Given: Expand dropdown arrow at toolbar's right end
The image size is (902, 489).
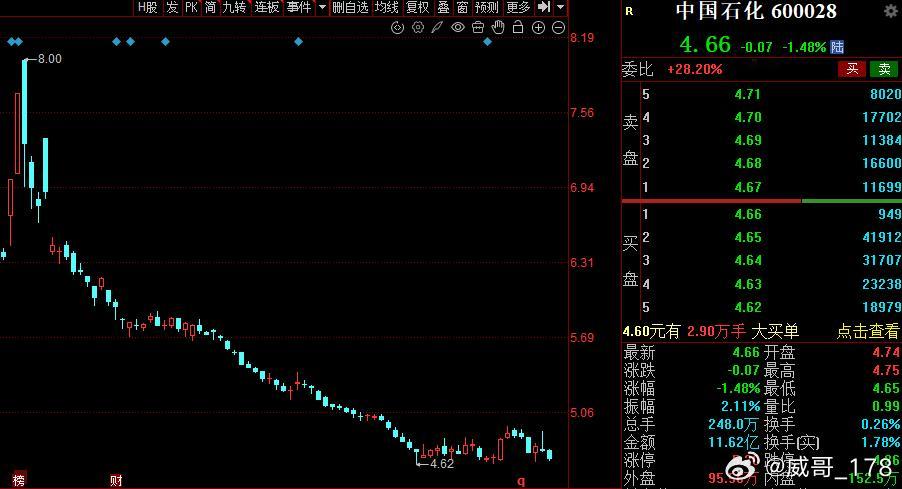Looking at the screenshot, I should click(560, 7).
